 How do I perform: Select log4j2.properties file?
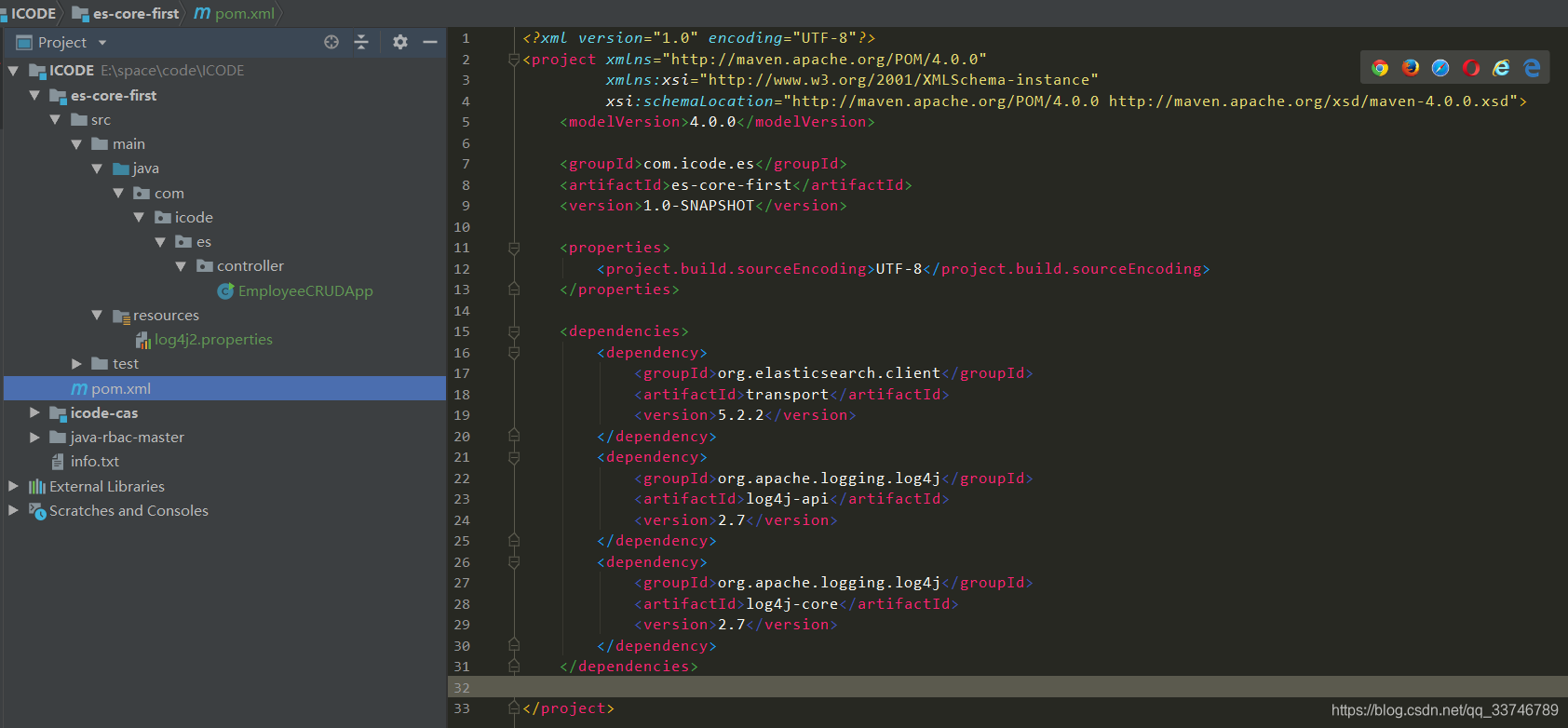(213, 340)
